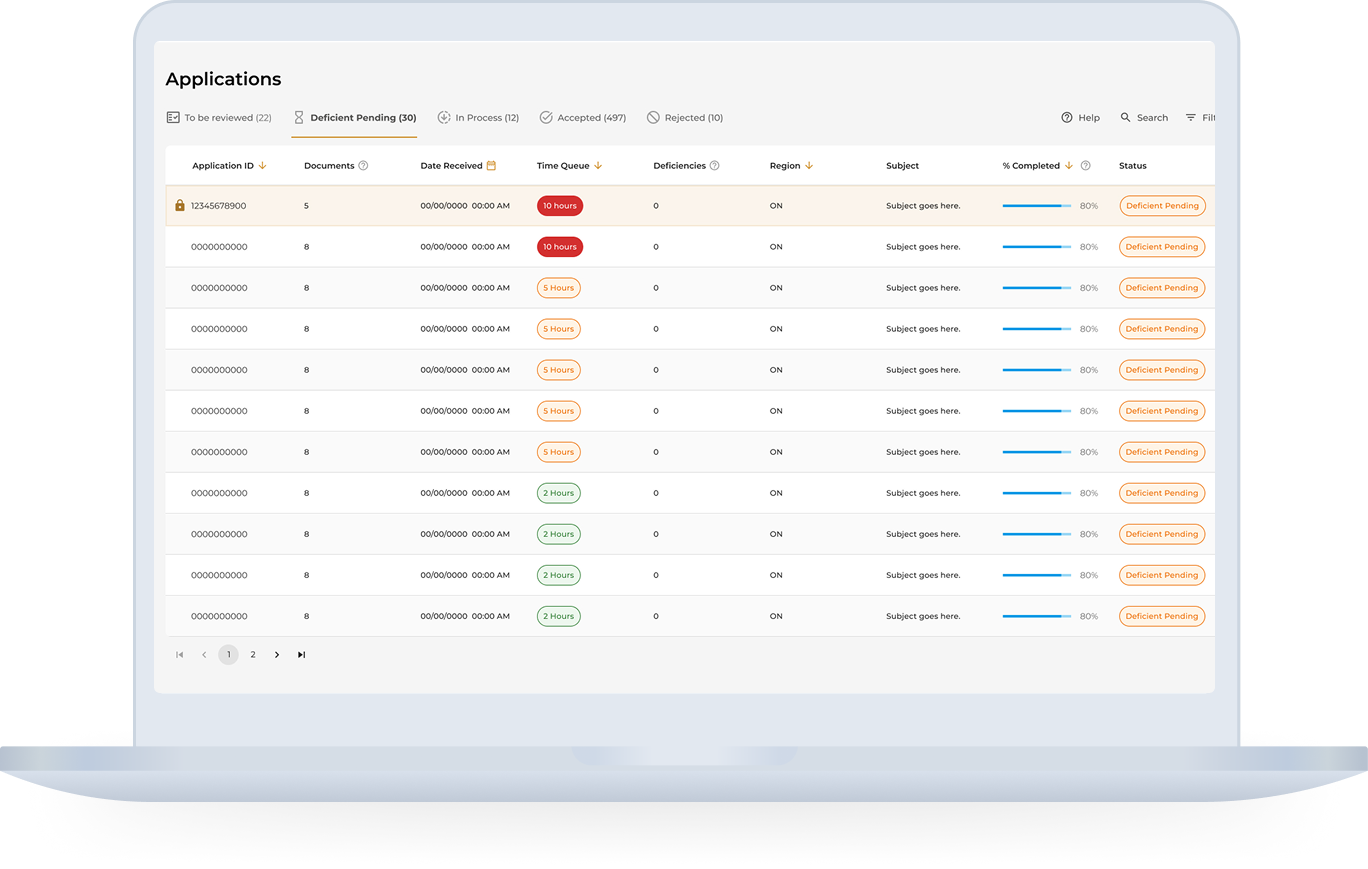
Task: Switch to the Accepted (497) tab
Action: coord(582,118)
